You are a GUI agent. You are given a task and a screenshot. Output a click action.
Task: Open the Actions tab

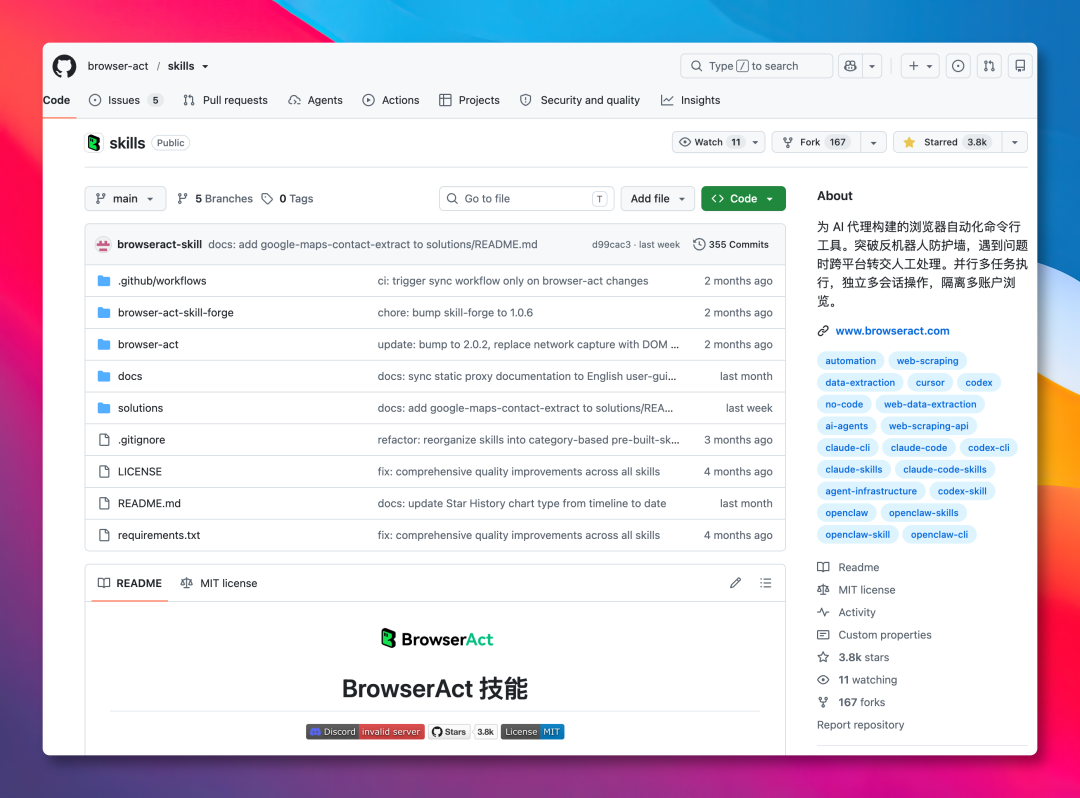point(391,101)
